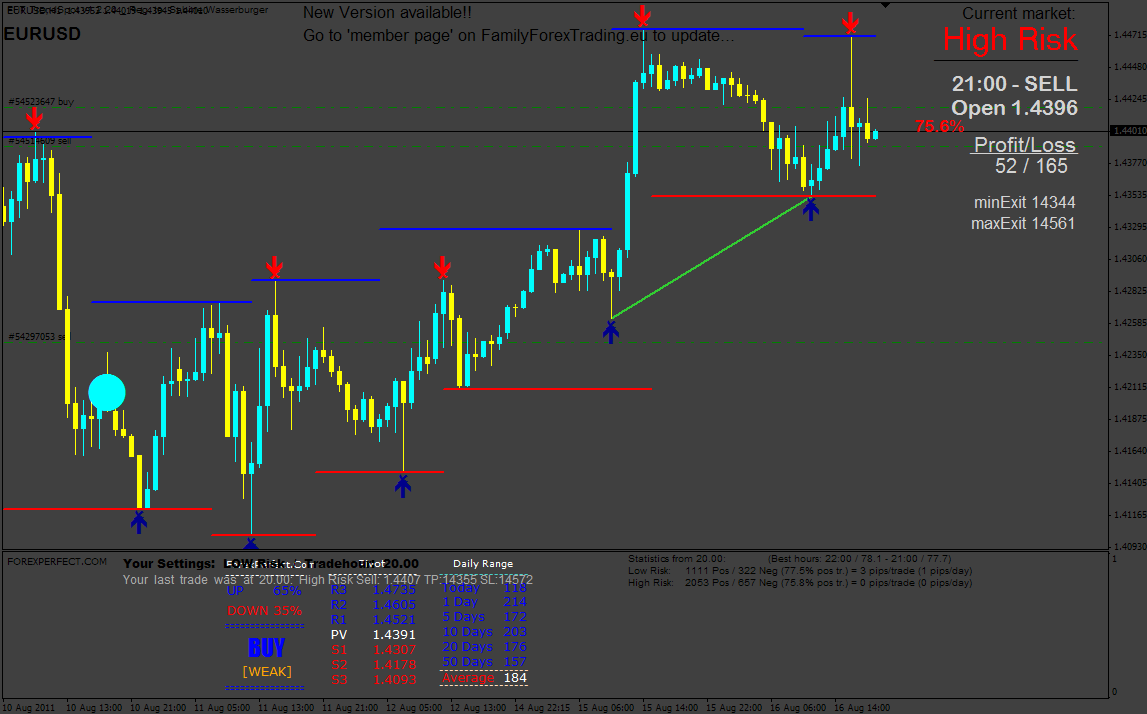
Task: Click the red 75.6% percentage label
Action: [939, 127]
